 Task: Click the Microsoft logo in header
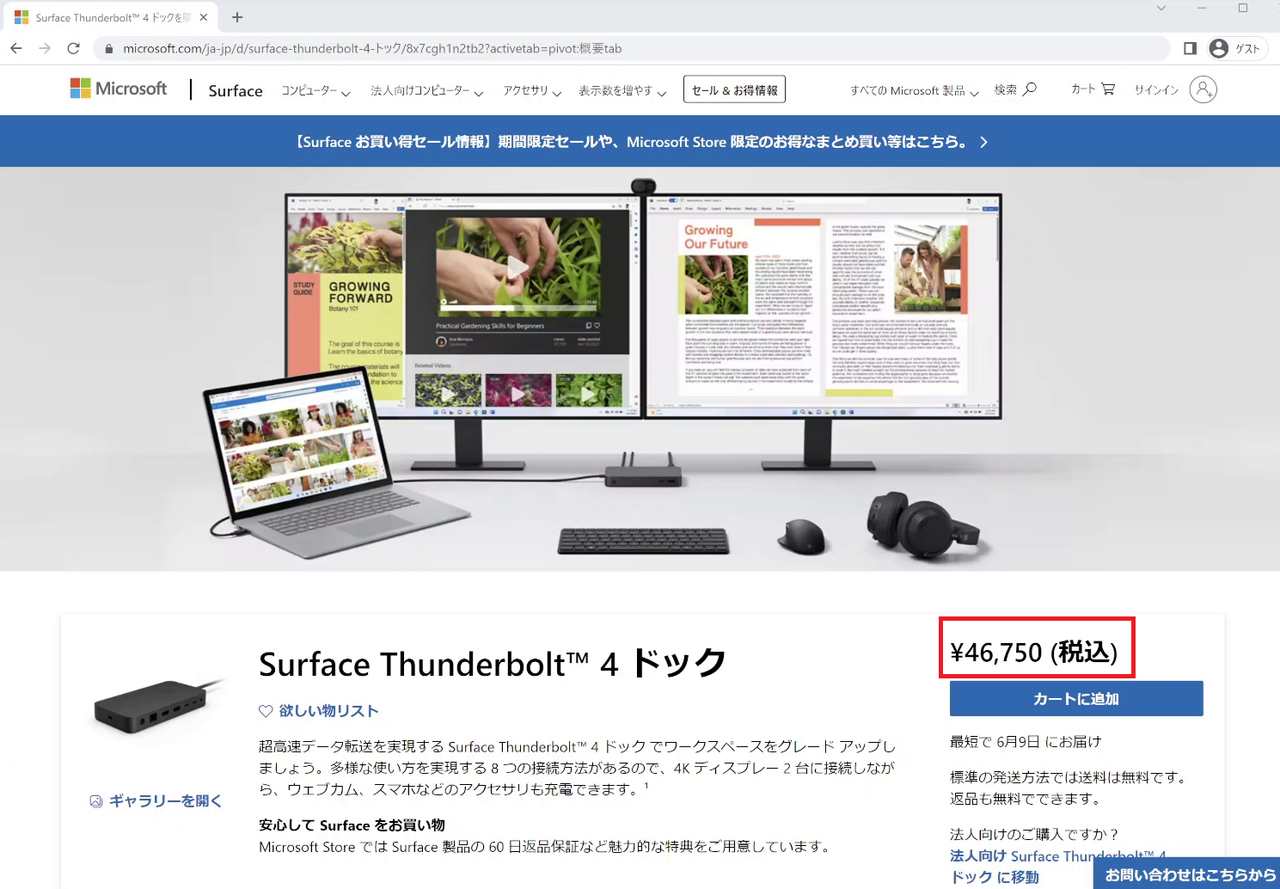click(118, 89)
